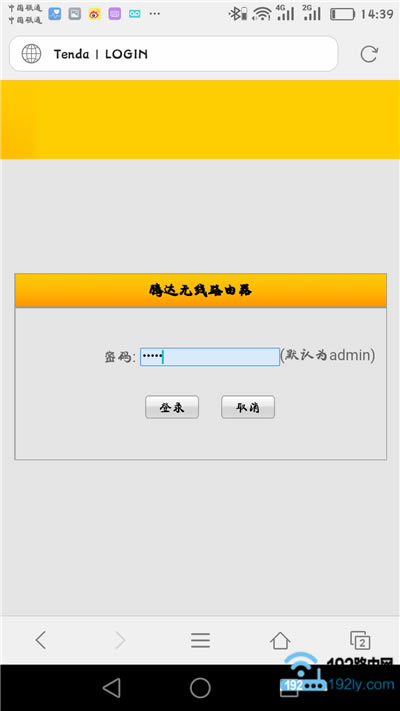Open the tabs switcher showing 2
The image size is (400, 711).
click(x=360, y=640)
